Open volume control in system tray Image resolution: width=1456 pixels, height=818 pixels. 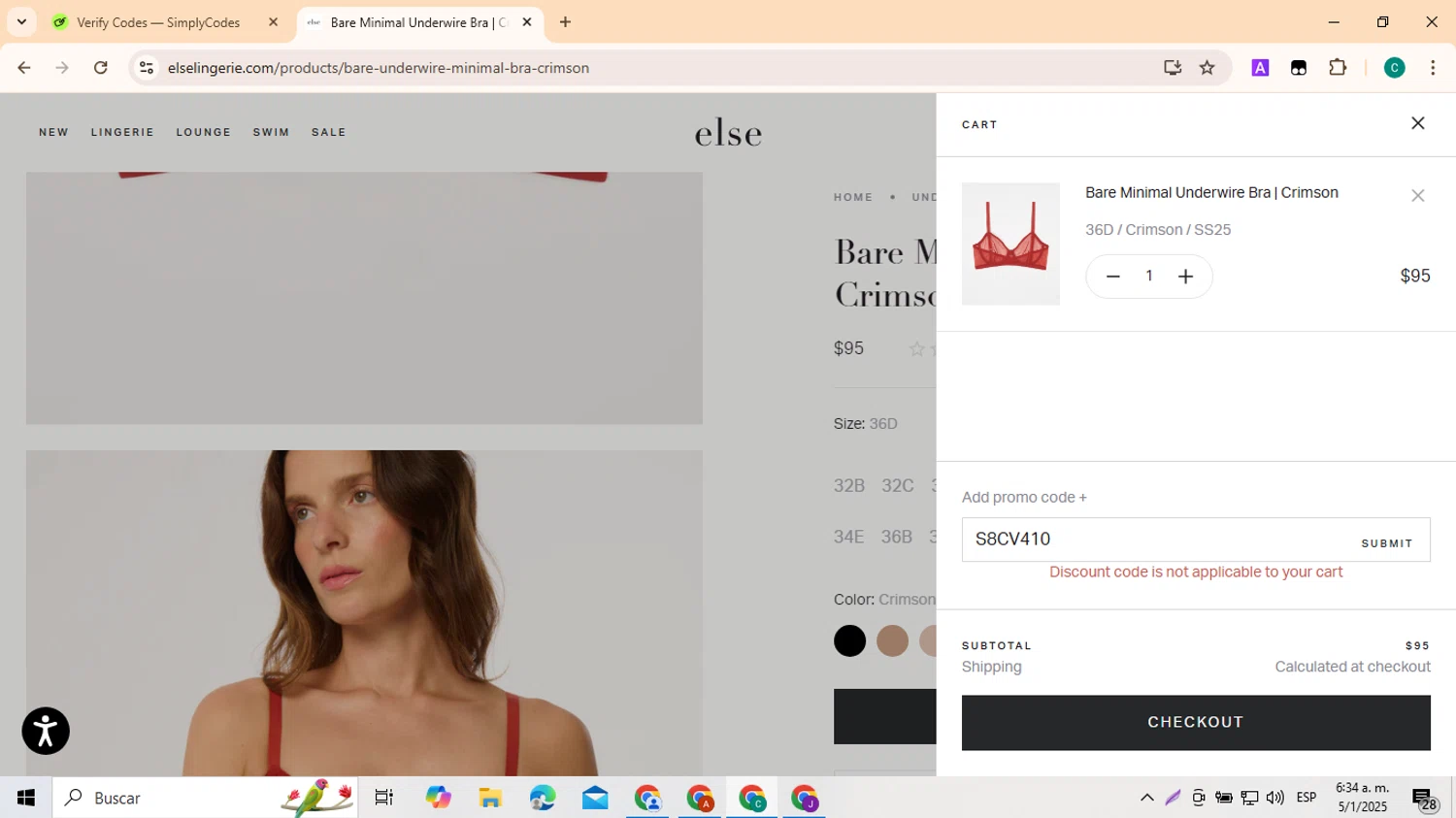[x=1274, y=798]
